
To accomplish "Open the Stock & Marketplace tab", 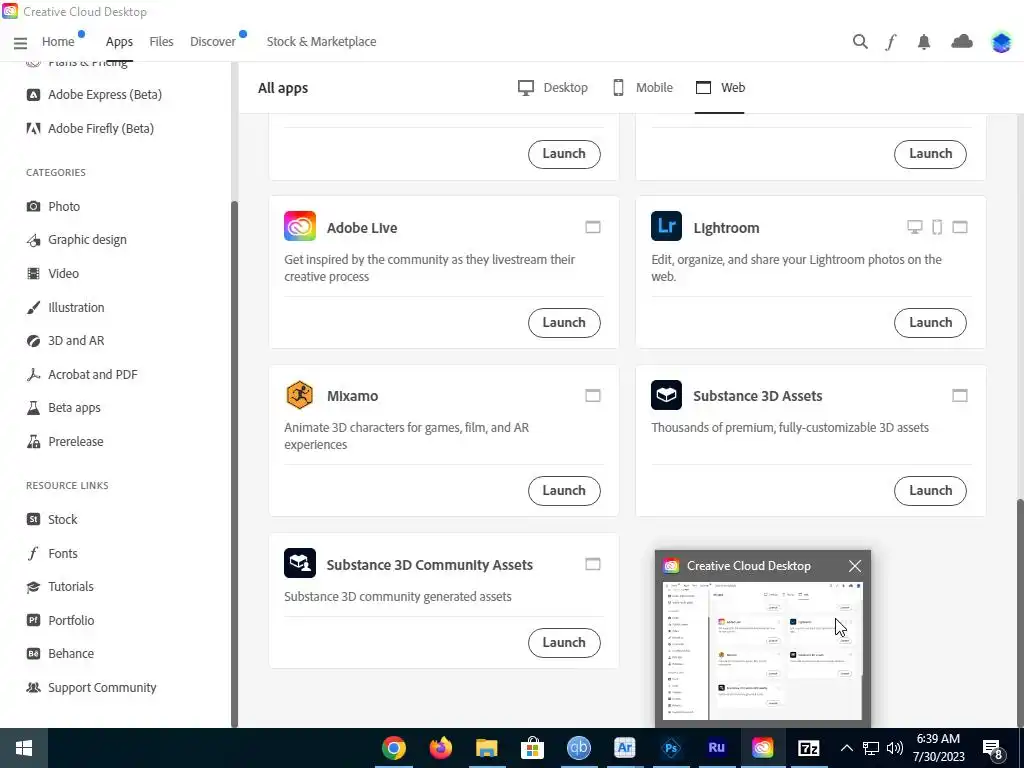I will [321, 42].
